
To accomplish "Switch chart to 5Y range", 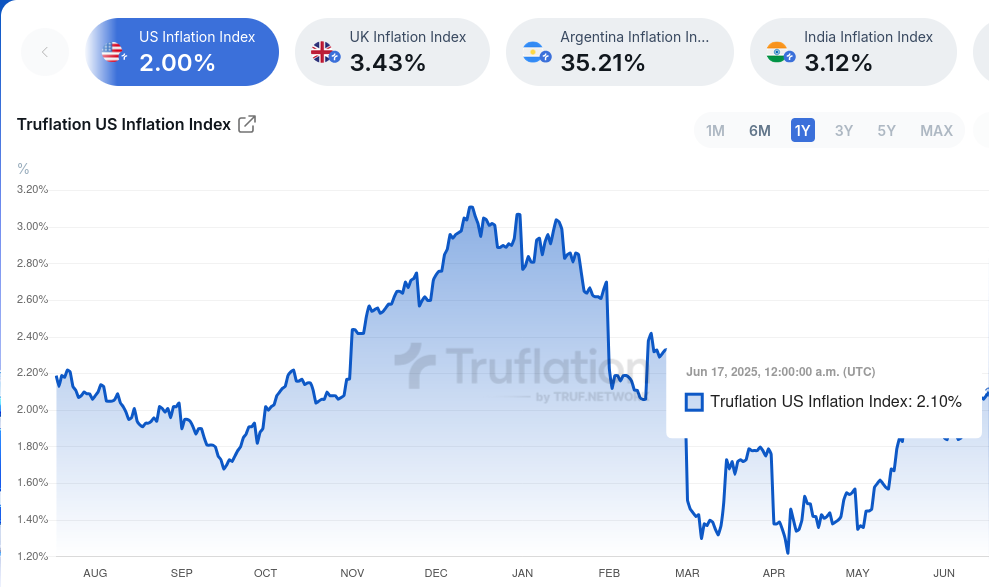I will pyautogui.click(x=886, y=131).
